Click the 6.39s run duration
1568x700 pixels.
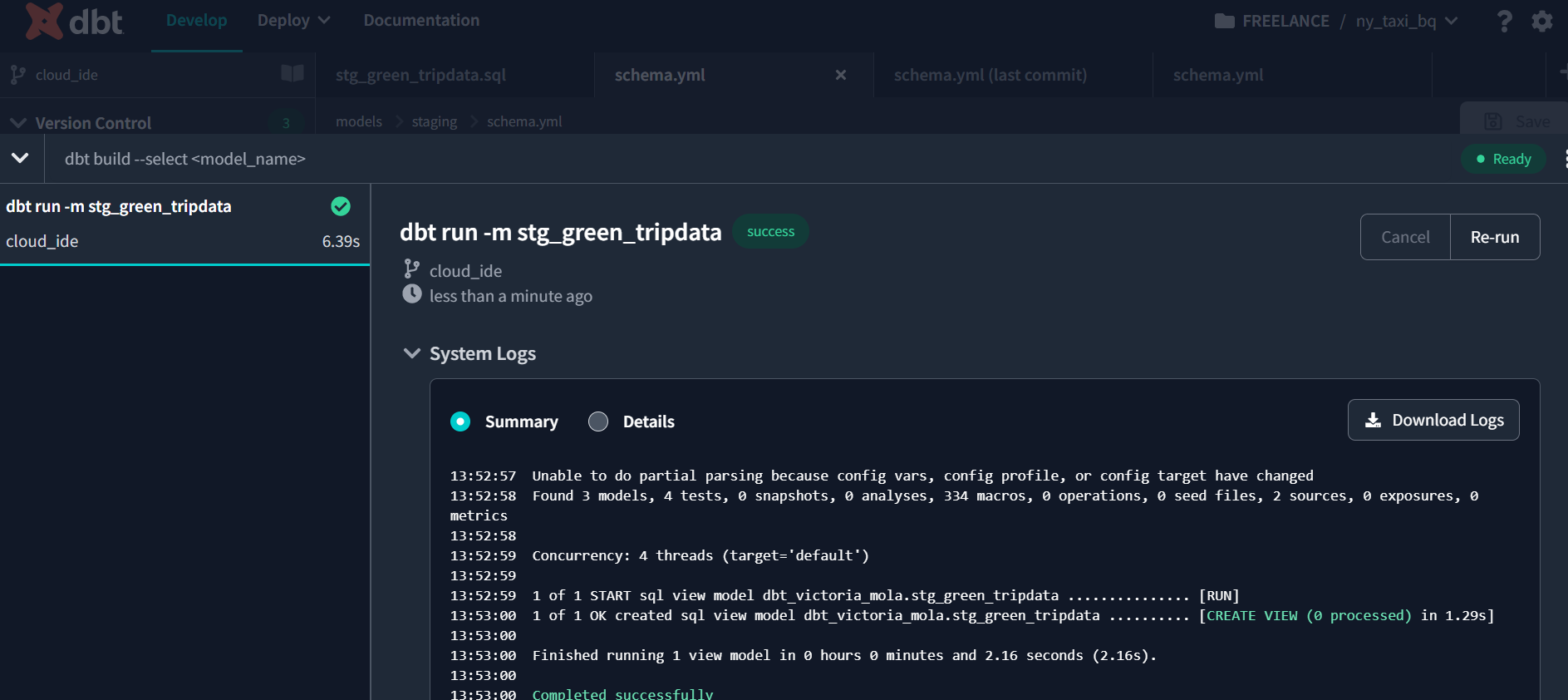click(x=341, y=241)
